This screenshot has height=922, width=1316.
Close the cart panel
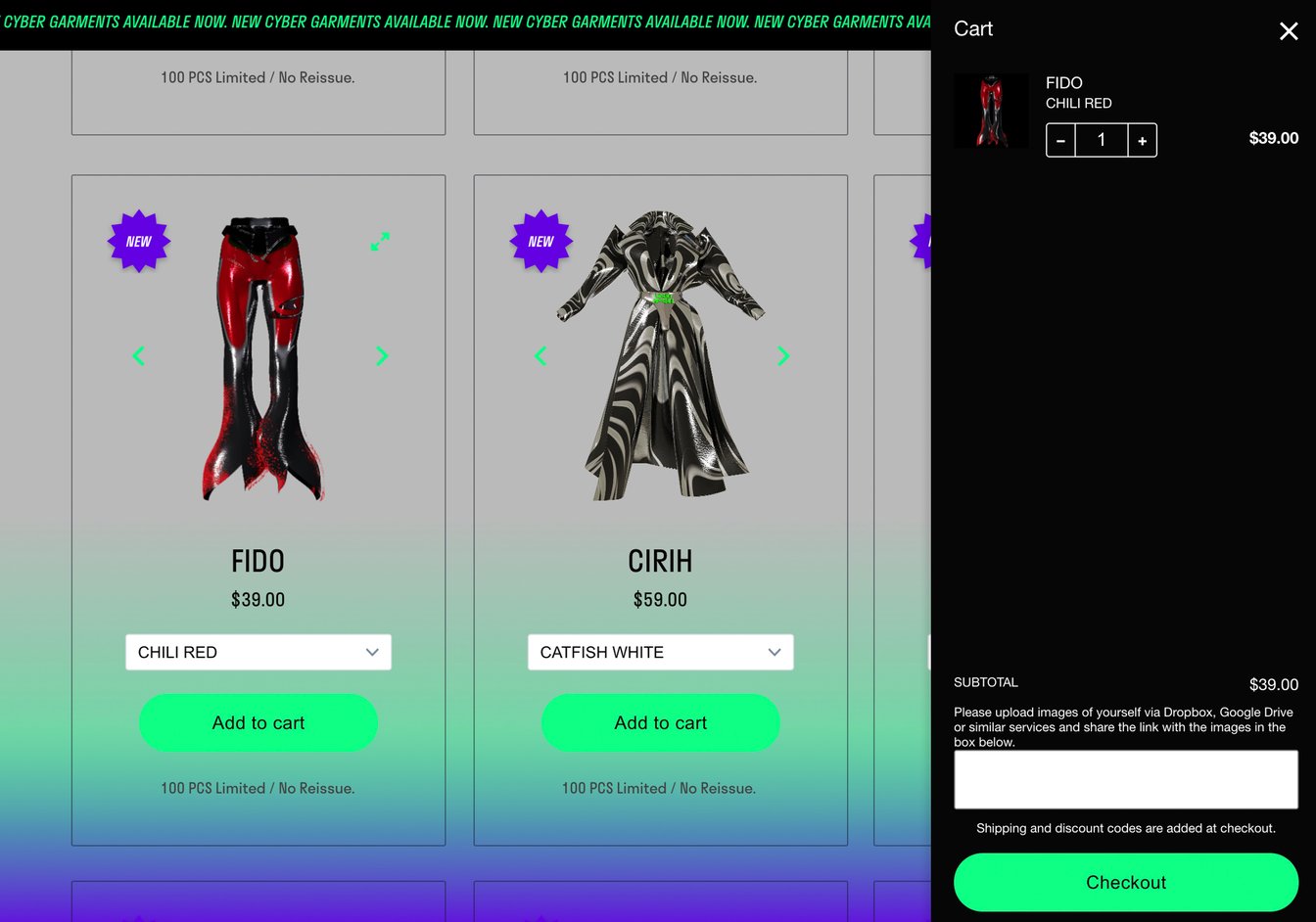[1289, 31]
